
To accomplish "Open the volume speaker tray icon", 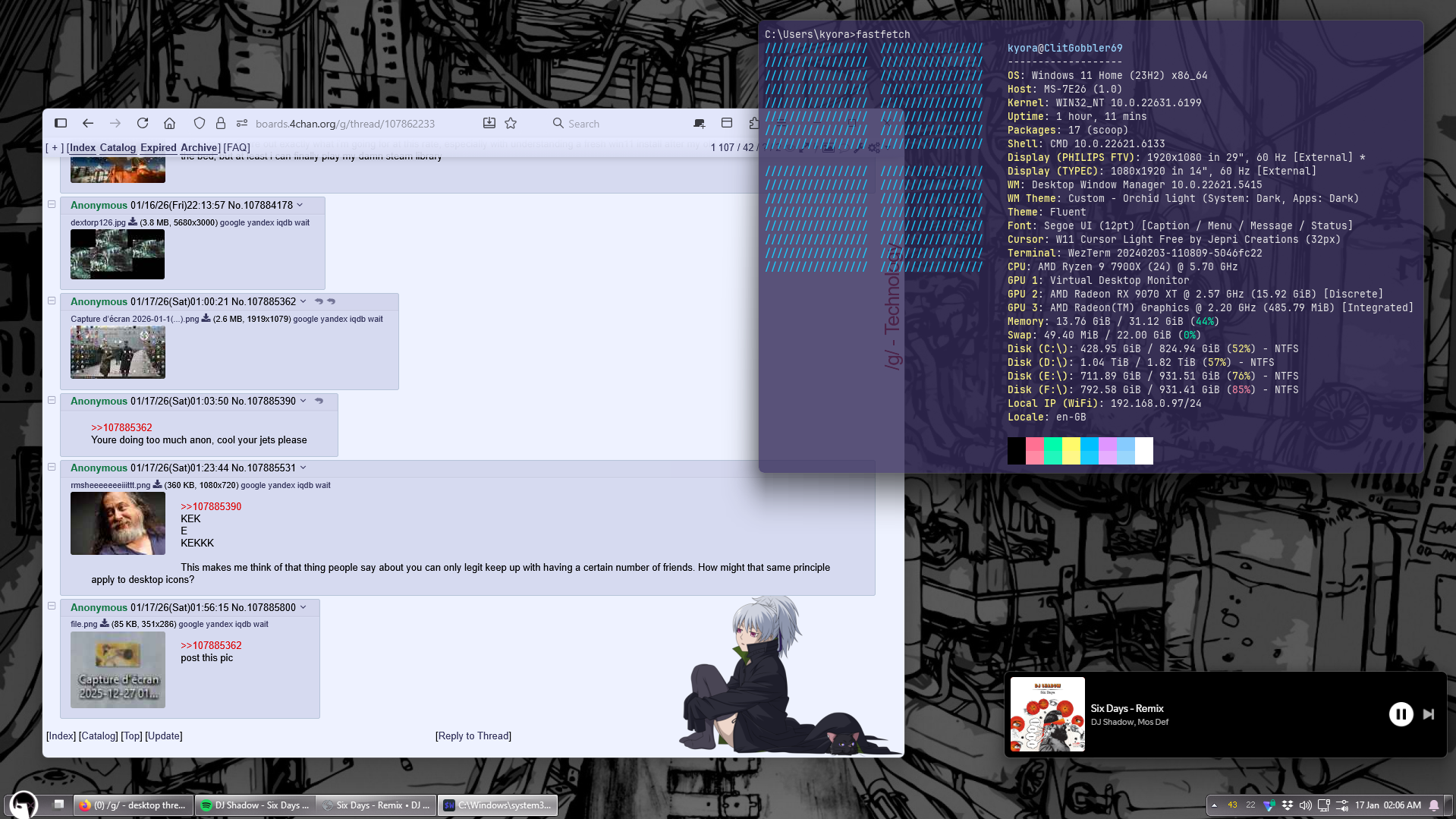I will tap(1306, 805).
